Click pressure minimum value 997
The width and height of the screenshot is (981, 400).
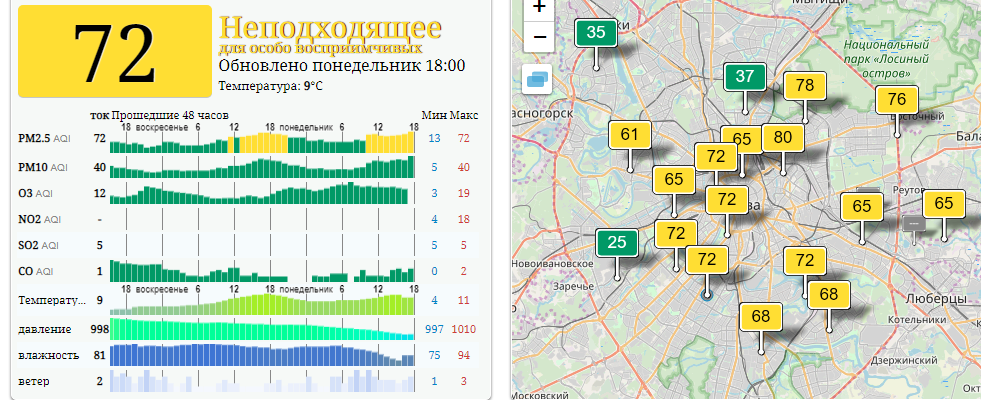point(434,329)
